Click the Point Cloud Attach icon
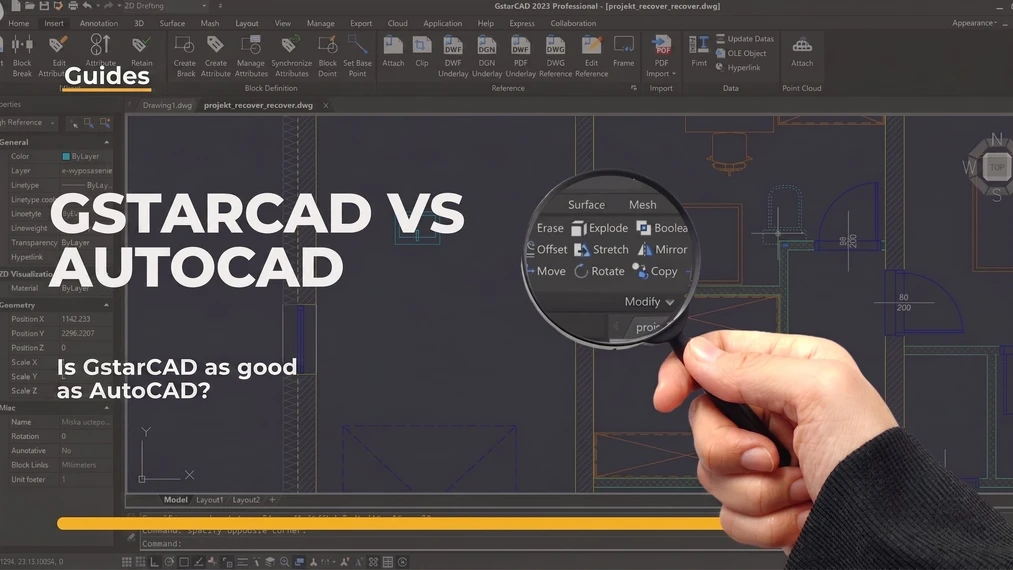This screenshot has width=1013, height=570. [802, 45]
